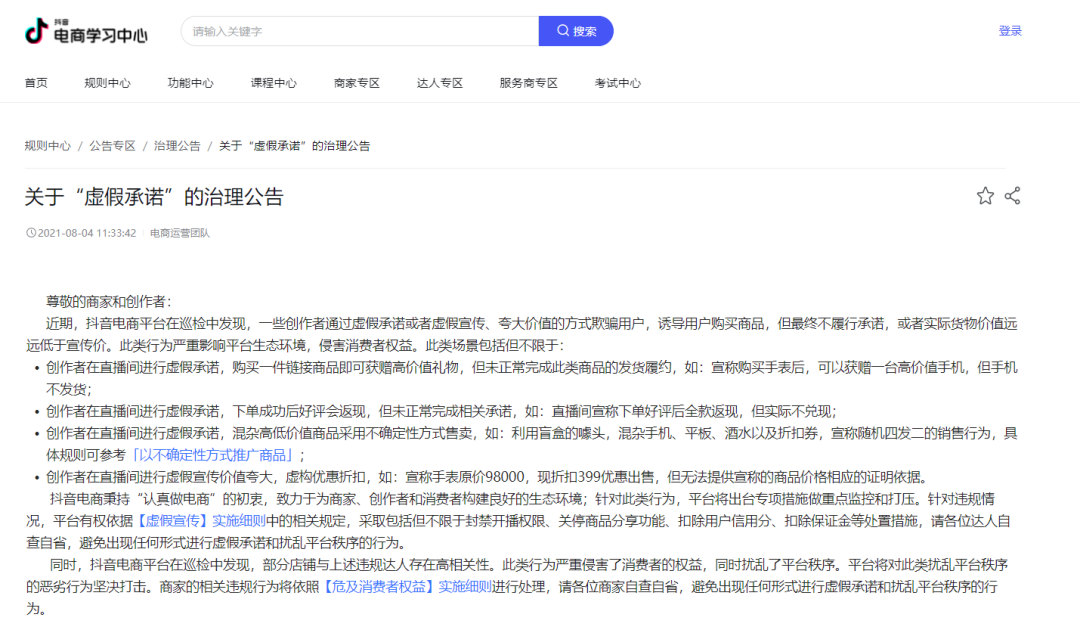Click the 登录 login link

(x=1010, y=31)
